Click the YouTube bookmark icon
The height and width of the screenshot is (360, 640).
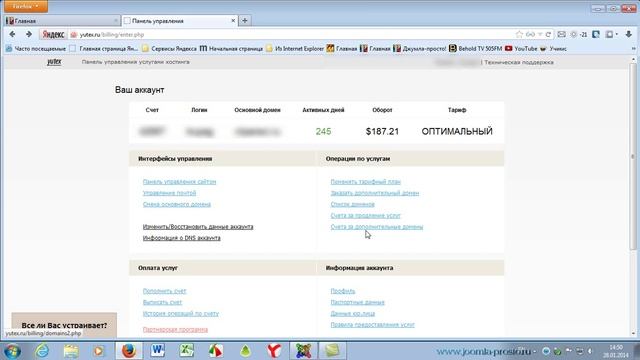click(509, 49)
